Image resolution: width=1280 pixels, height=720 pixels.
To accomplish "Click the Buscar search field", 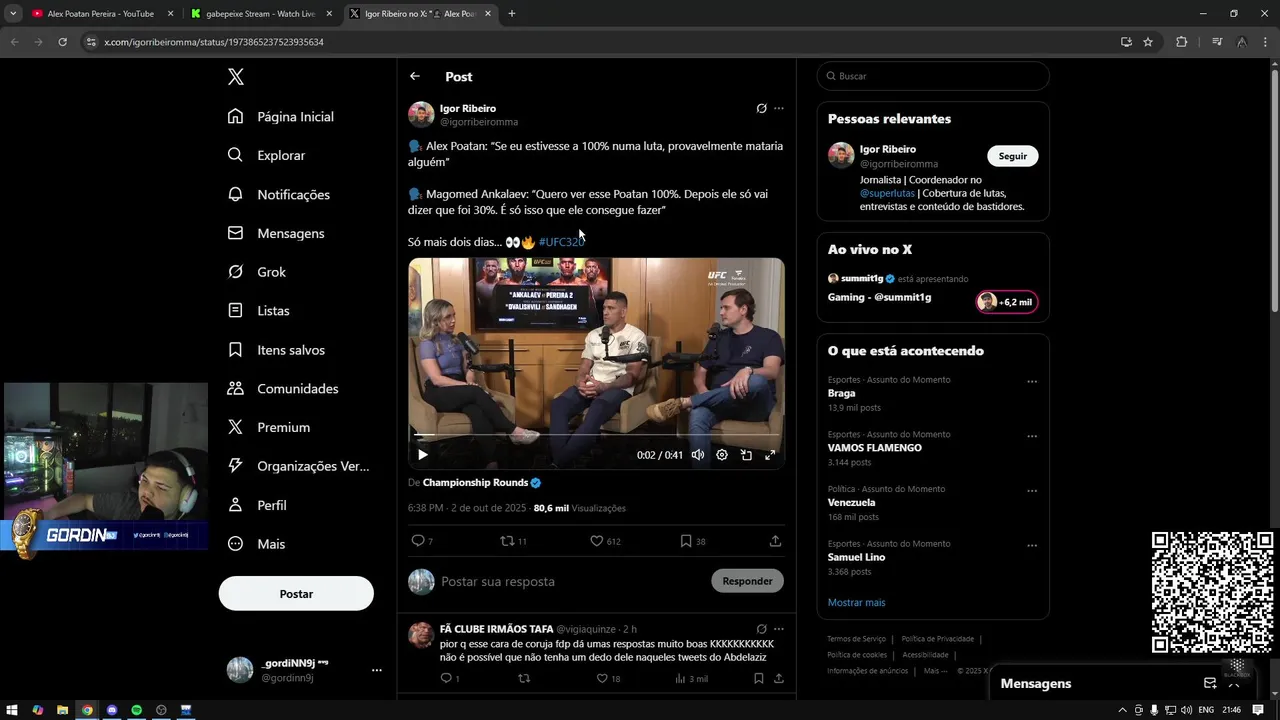I will click(933, 76).
